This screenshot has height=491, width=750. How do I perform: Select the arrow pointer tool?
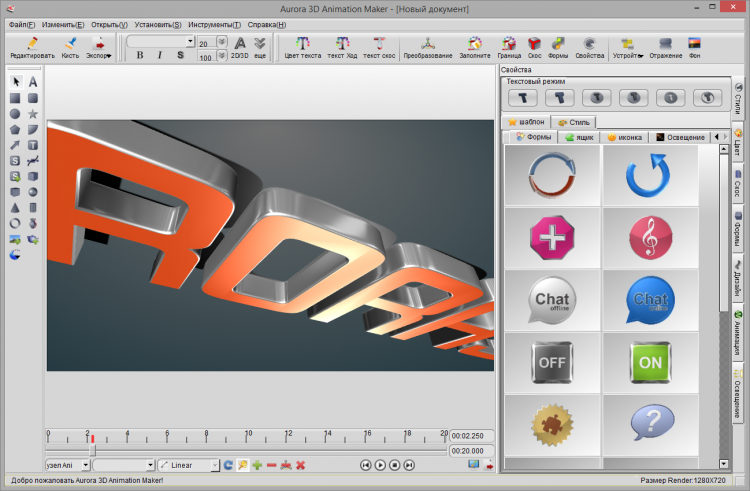coord(16,82)
